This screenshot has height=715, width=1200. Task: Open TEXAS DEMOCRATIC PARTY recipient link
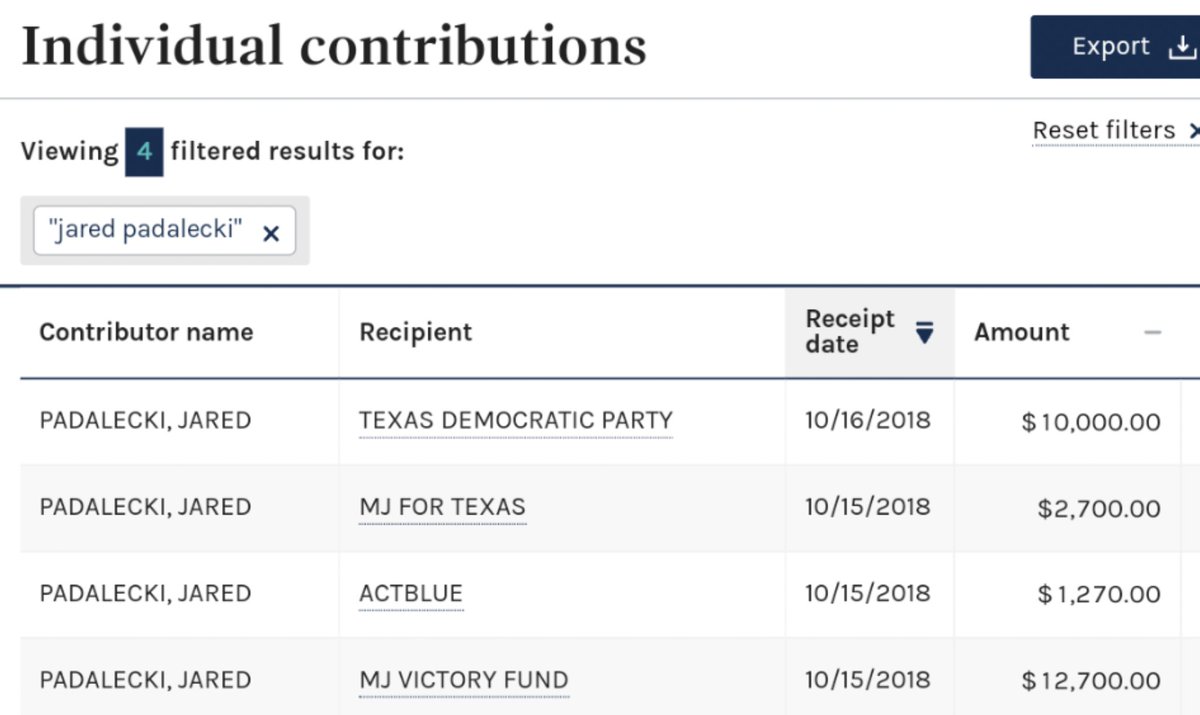pyautogui.click(x=516, y=420)
